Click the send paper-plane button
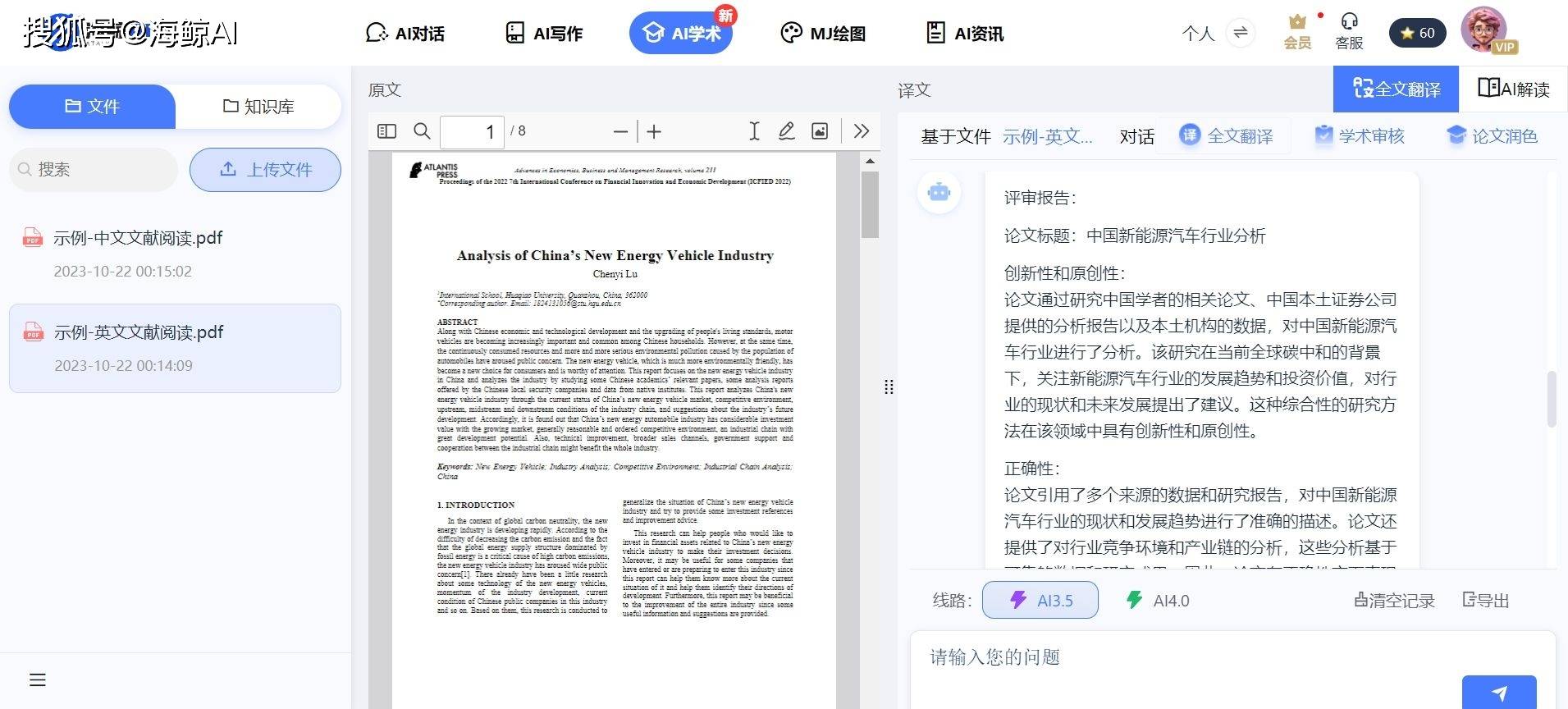This screenshot has width=1568, height=709. [1499, 693]
